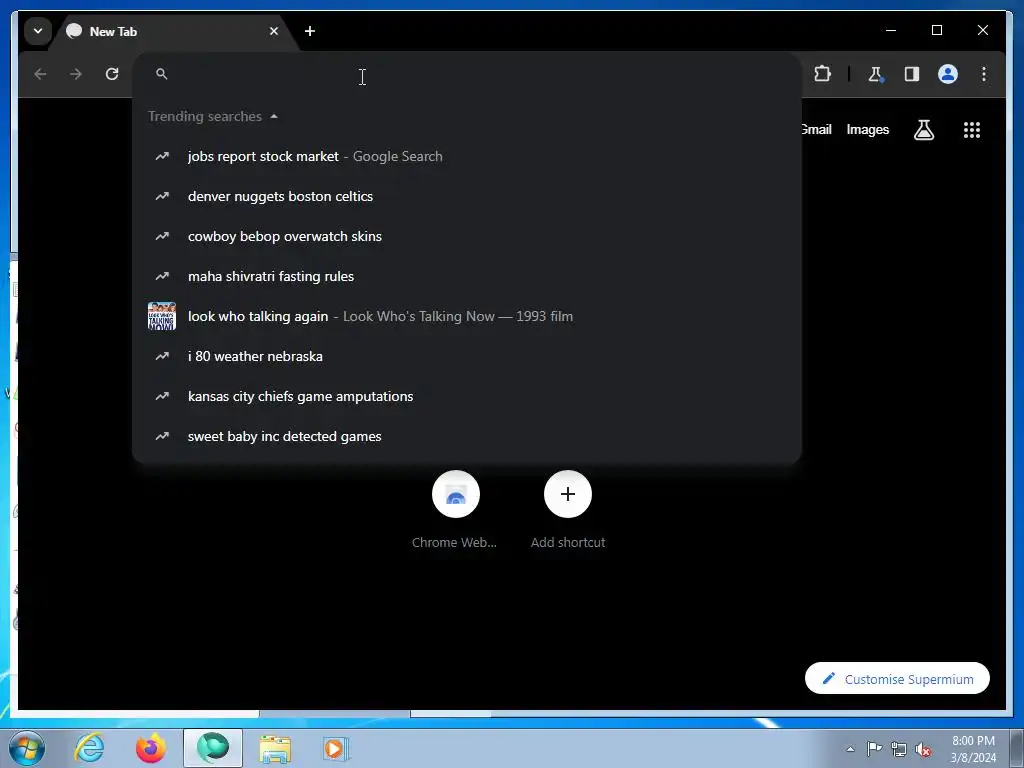
Task: Click the Add shortcut button
Action: pyautogui.click(x=568, y=510)
